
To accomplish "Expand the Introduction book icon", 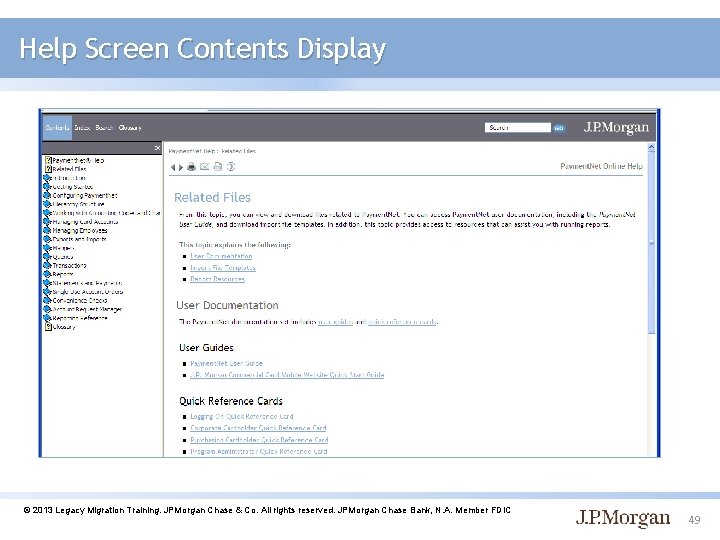I will [x=47, y=178].
